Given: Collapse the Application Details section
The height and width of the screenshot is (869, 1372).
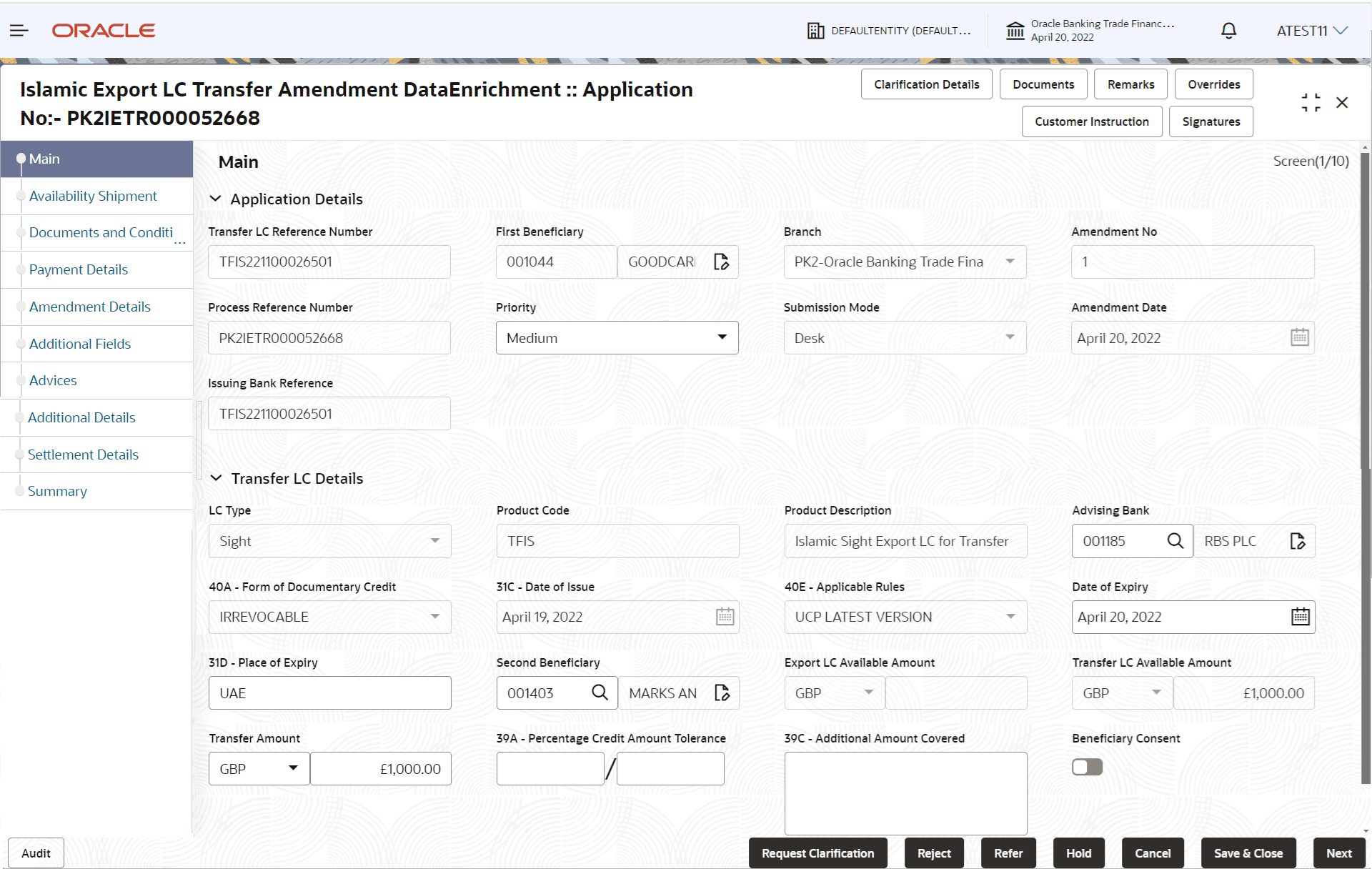Looking at the screenshot, I should point(215,199).
